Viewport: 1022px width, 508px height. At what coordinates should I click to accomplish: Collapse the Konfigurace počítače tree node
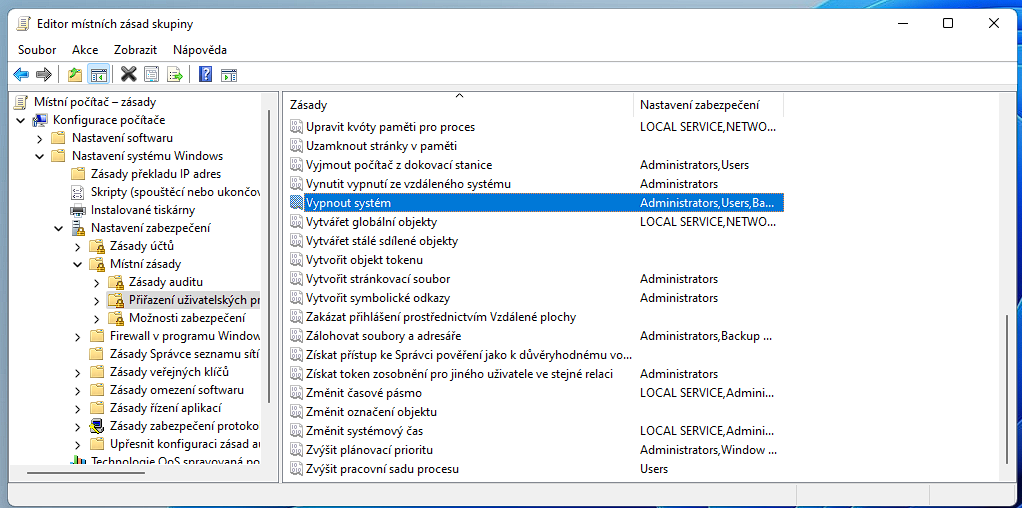[x=21, y=120]
